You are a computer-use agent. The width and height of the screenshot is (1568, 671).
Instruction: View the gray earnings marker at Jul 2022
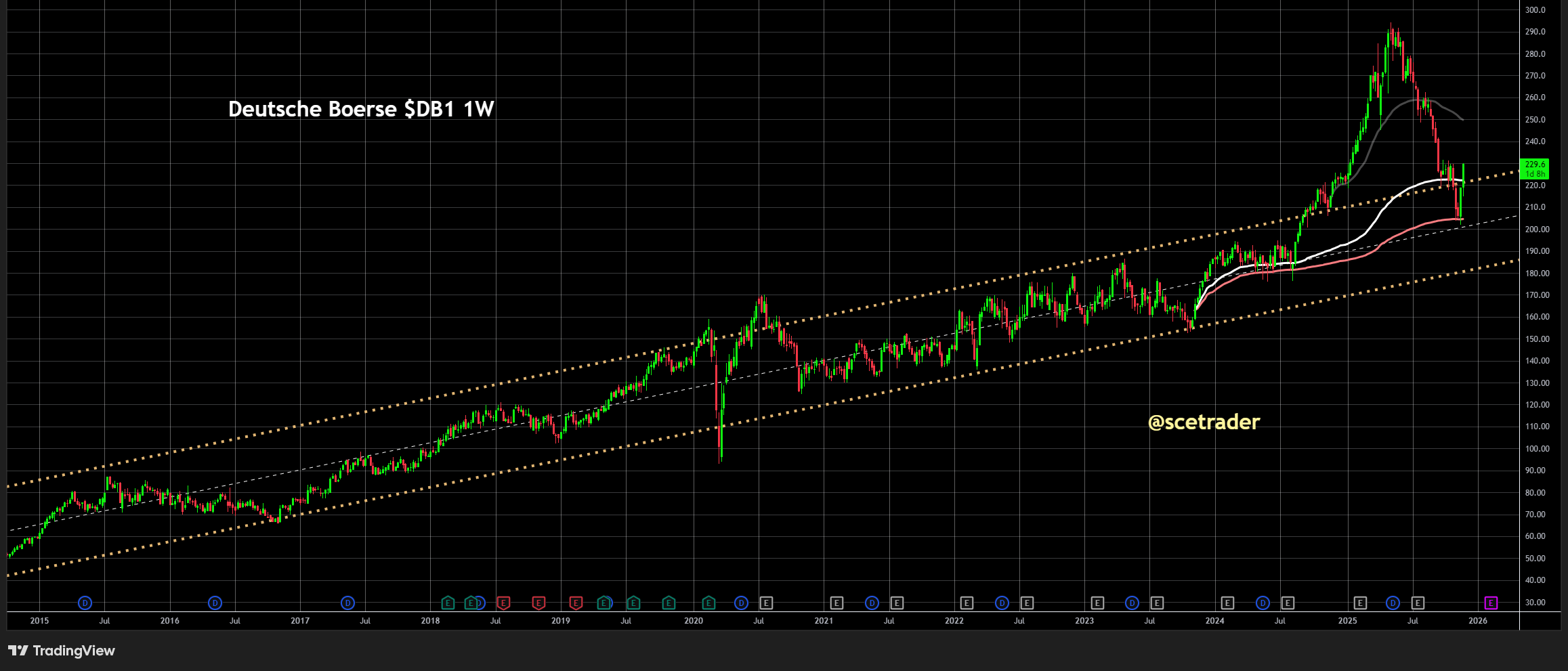coord(1027,603)
